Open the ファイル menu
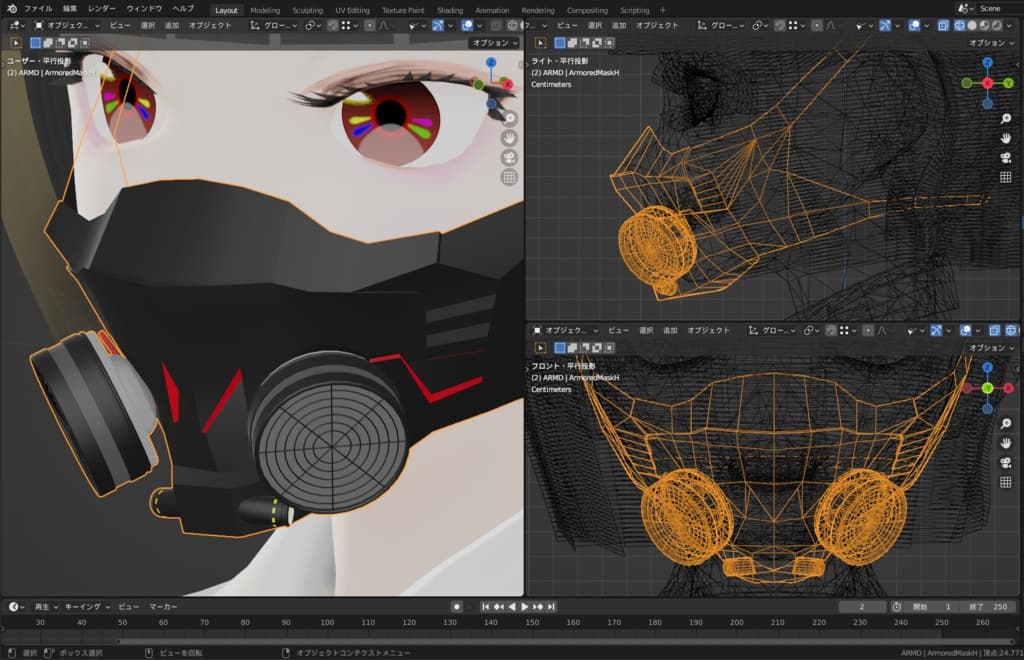This screenshot has width=1024, height=660. pos(38,9)
